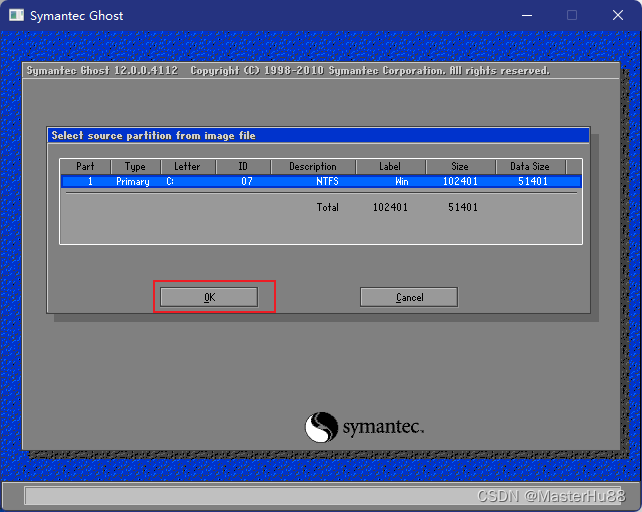The image size is (642, 512).
Task: Click the 'Win' label cell
Action: tap(402, 181)
